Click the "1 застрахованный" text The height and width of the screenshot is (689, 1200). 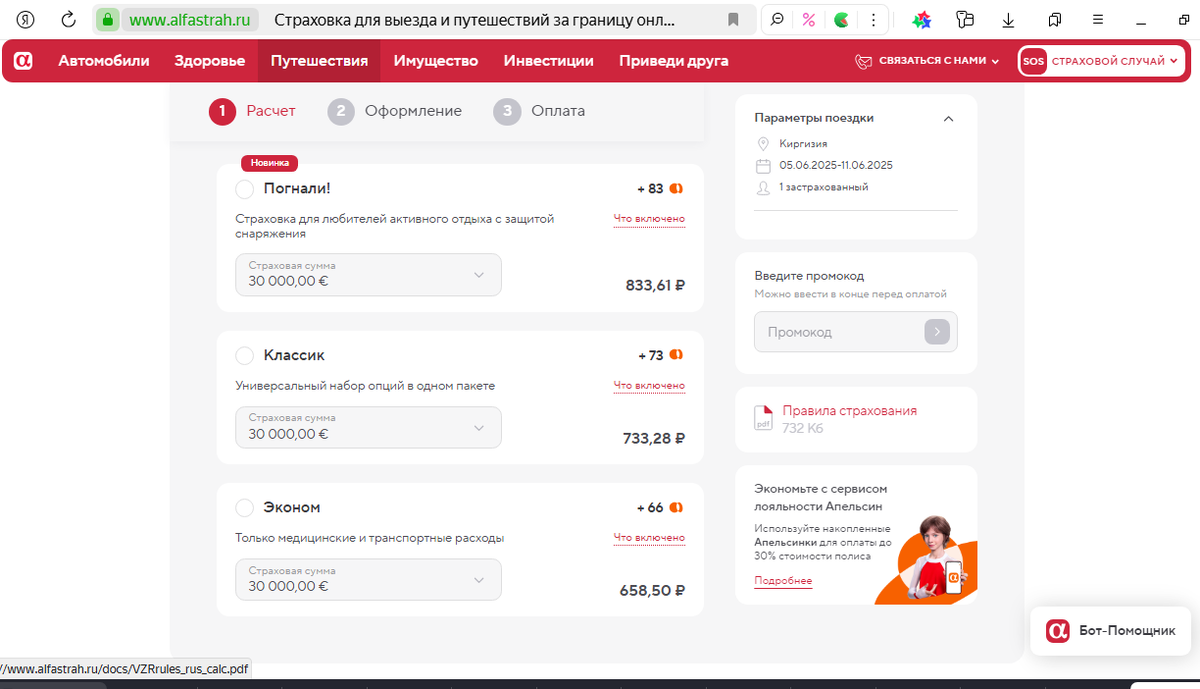[x=823, y=187]
